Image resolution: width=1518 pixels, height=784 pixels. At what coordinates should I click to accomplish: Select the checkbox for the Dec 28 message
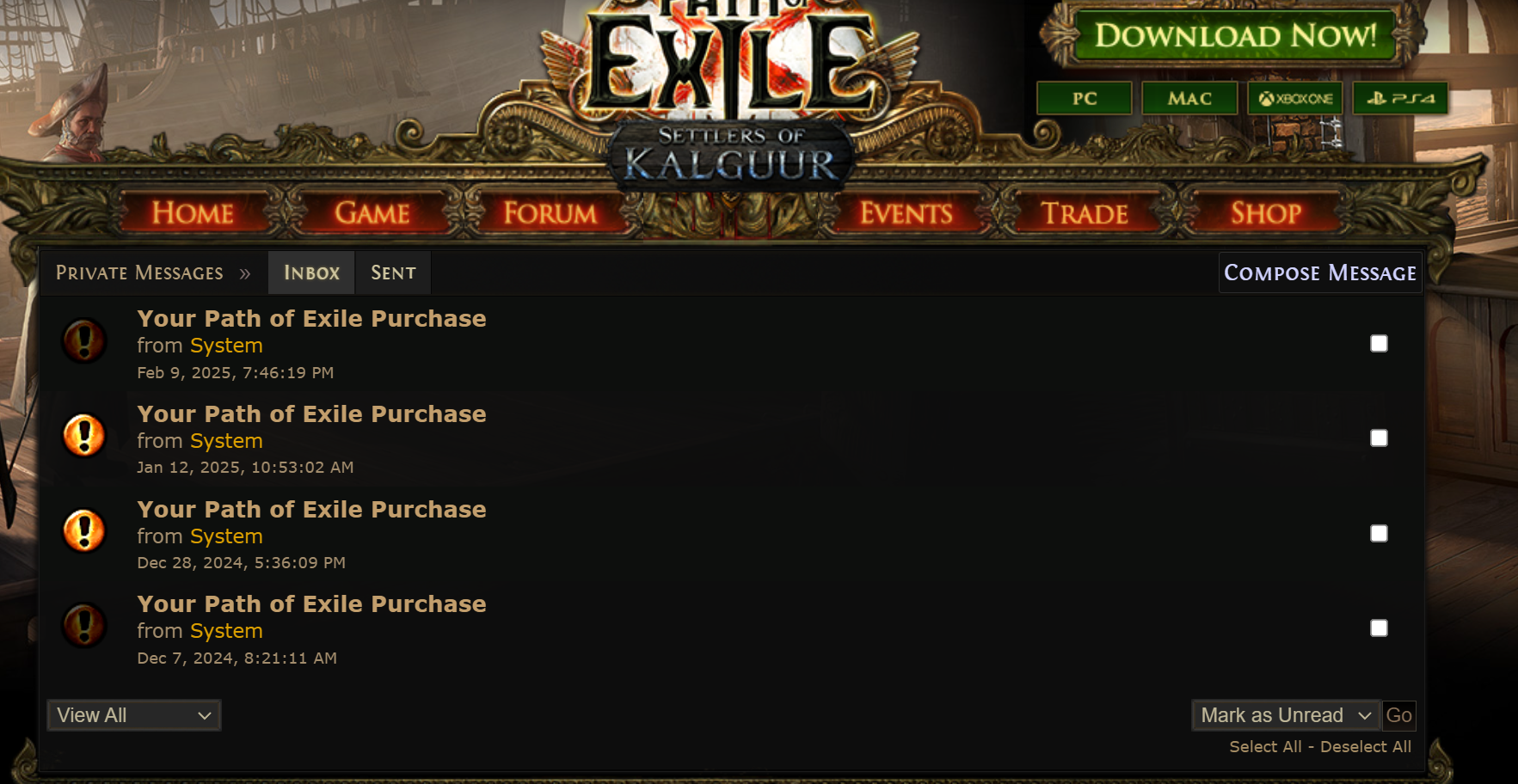coord(1379,534)
